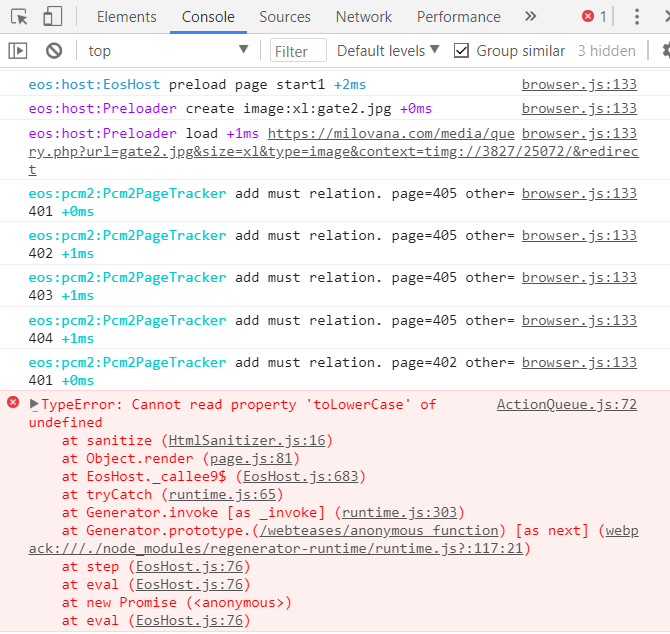Open the /webteases/anonymous function link
Viewport: 670px width, 634px height.
click(x=379, y=530)
